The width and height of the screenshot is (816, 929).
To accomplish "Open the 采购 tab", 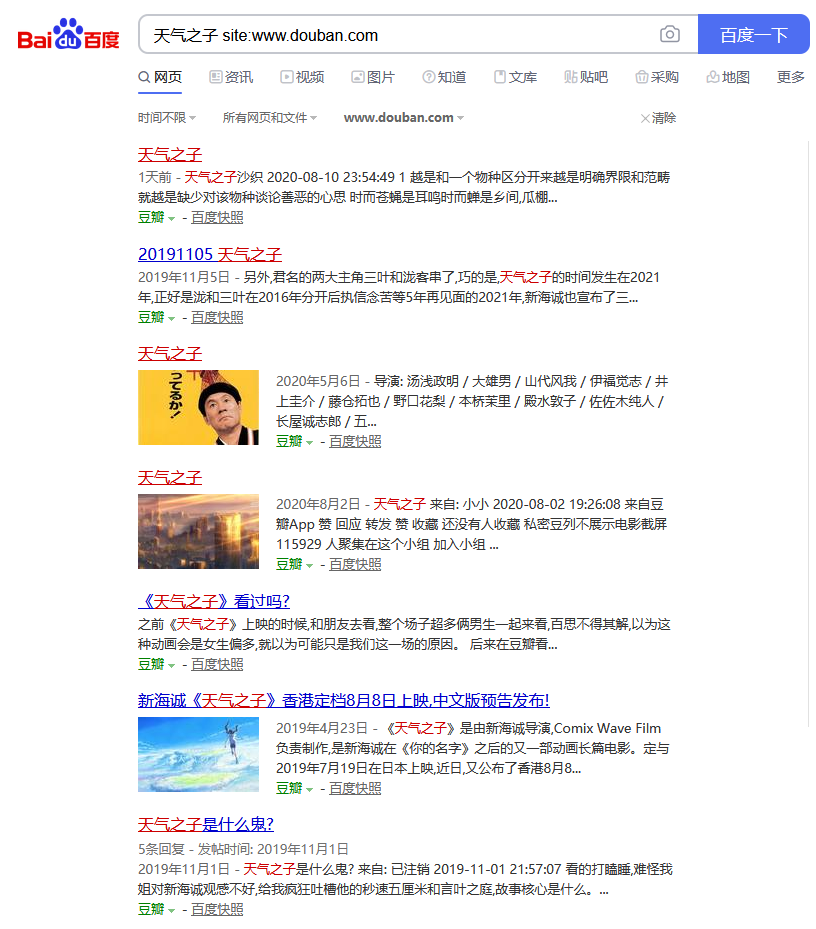I will click(x=657, y=78).
